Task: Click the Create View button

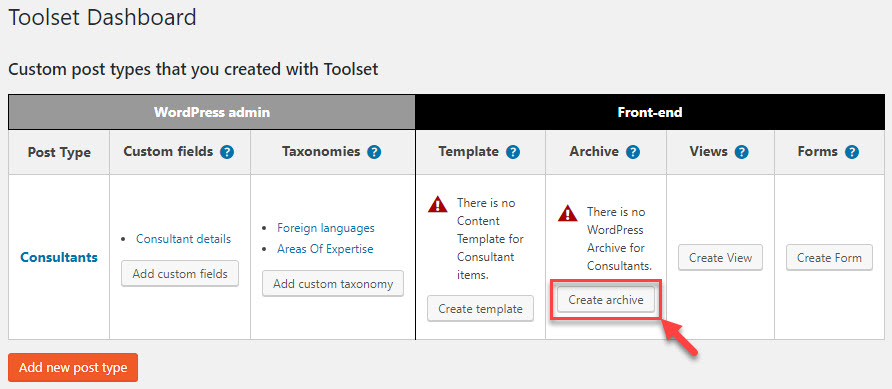Action: [x=720, y=258]
